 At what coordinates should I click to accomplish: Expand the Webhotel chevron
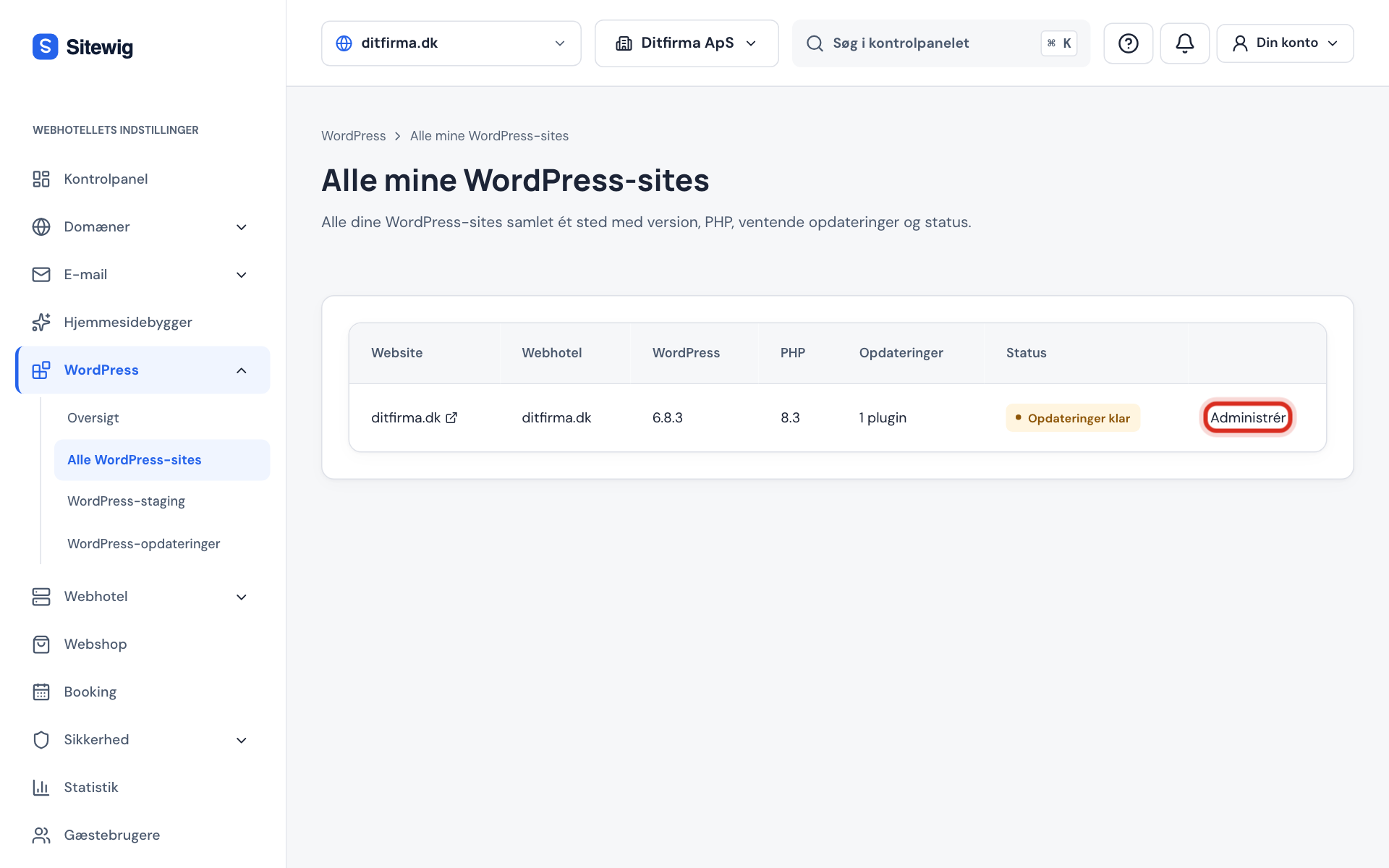coord(242,597)
